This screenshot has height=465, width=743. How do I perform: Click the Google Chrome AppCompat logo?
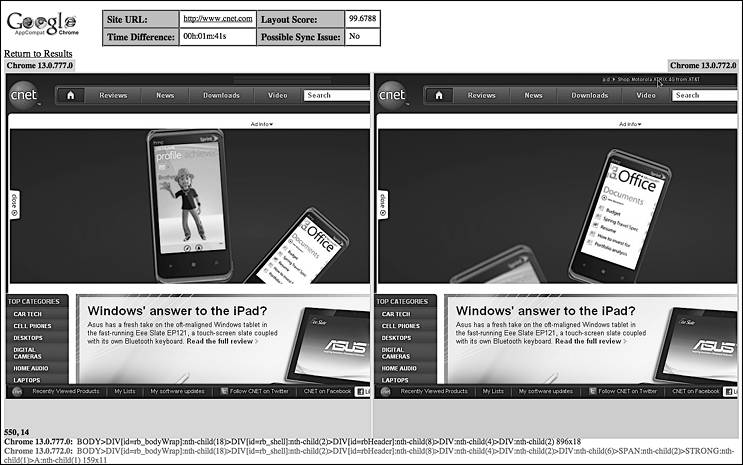(x=42, y=24)
